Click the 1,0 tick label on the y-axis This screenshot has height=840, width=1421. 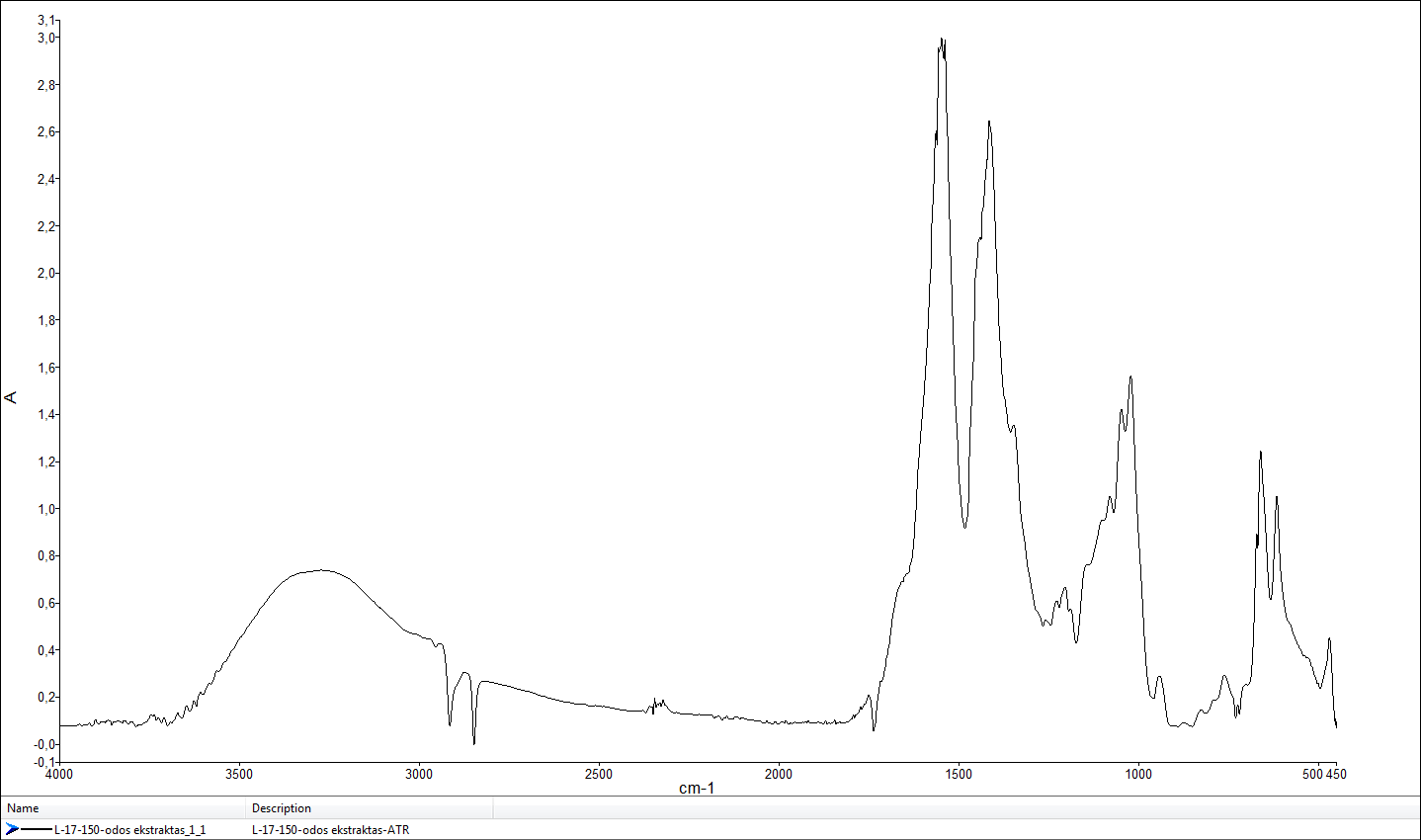[47, 509]
